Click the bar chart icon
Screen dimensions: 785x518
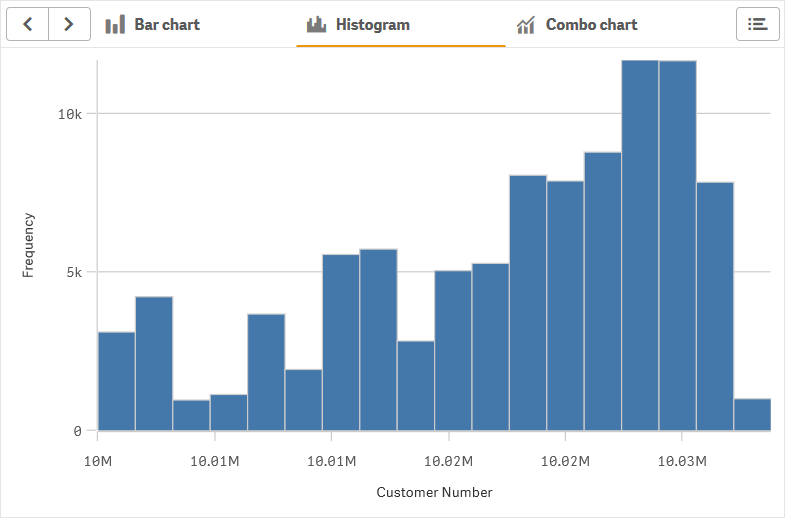click(115, 24)
